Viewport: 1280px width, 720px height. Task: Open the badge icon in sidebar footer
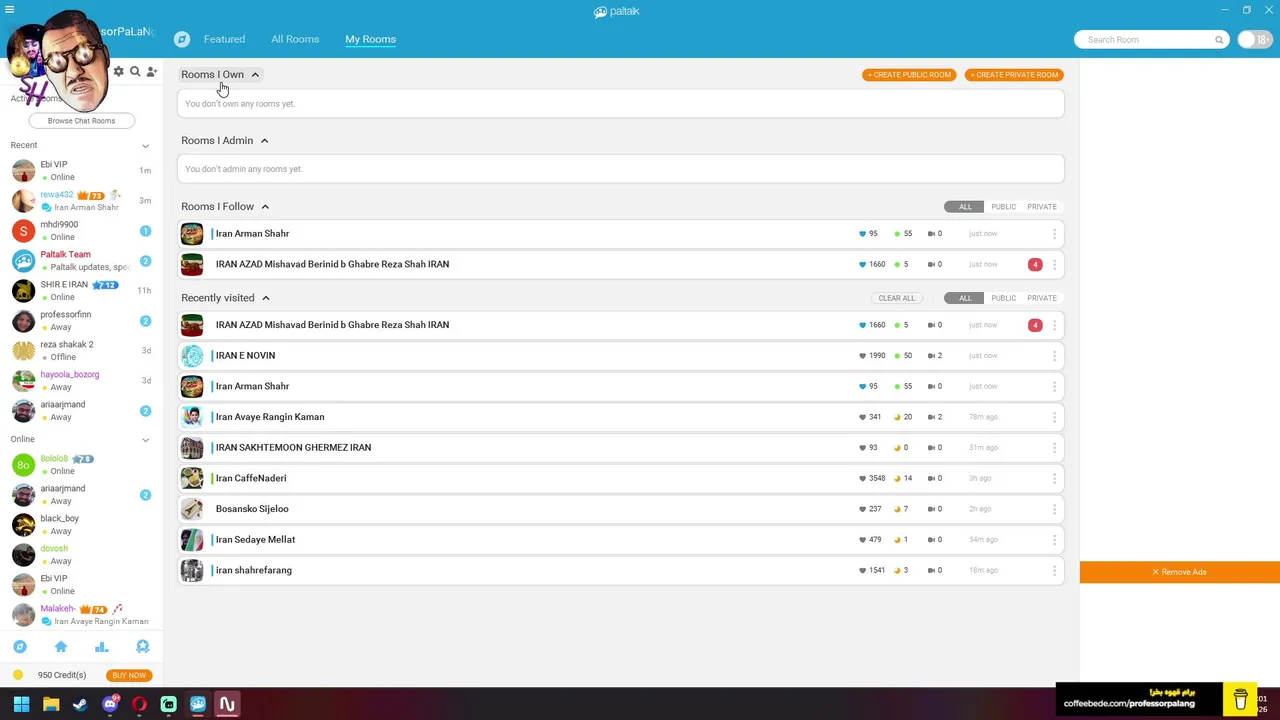[x=142, y=647]
